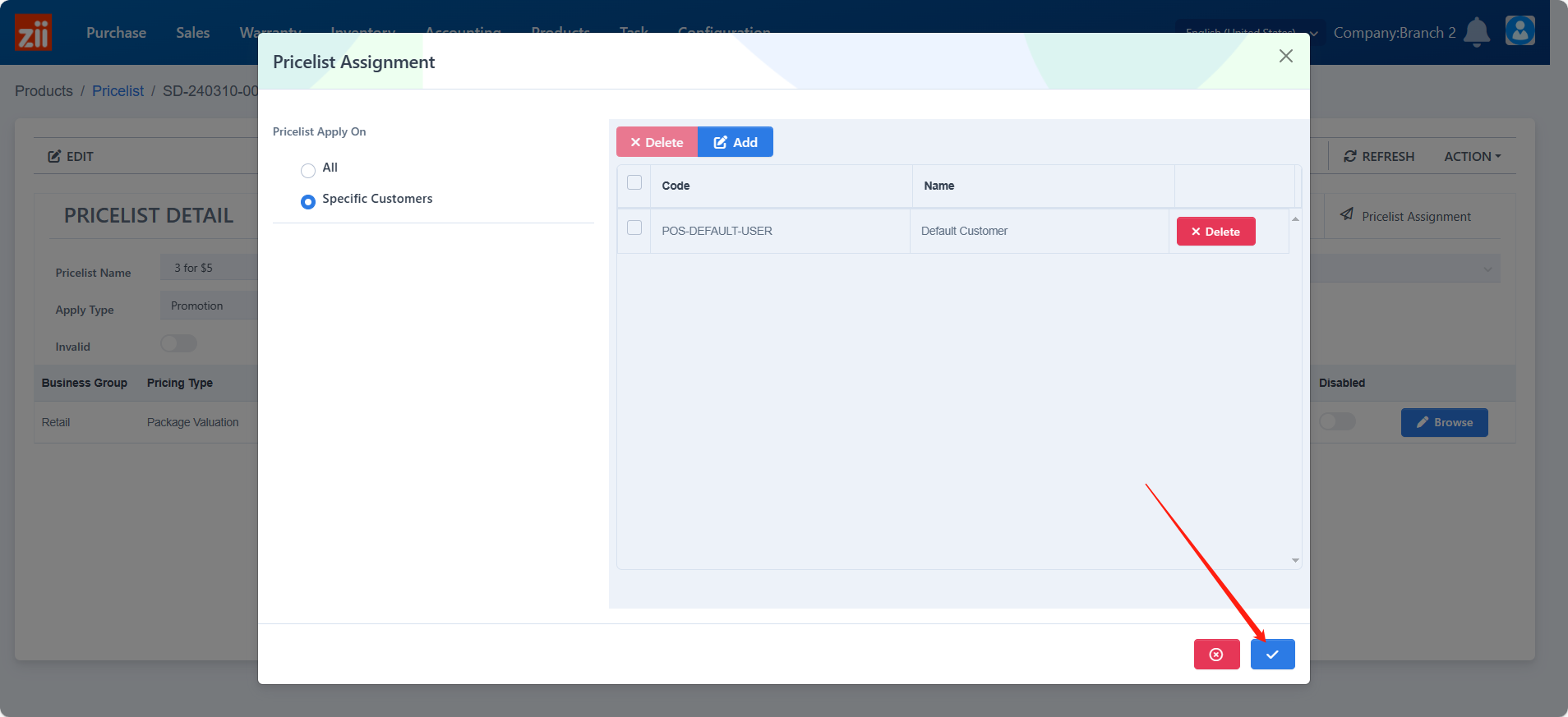The width and height of the screenshot is (1568, 717).
Task: Tick the POS-DEFAULT-USER row checkbox
Action: pos(634,228)
